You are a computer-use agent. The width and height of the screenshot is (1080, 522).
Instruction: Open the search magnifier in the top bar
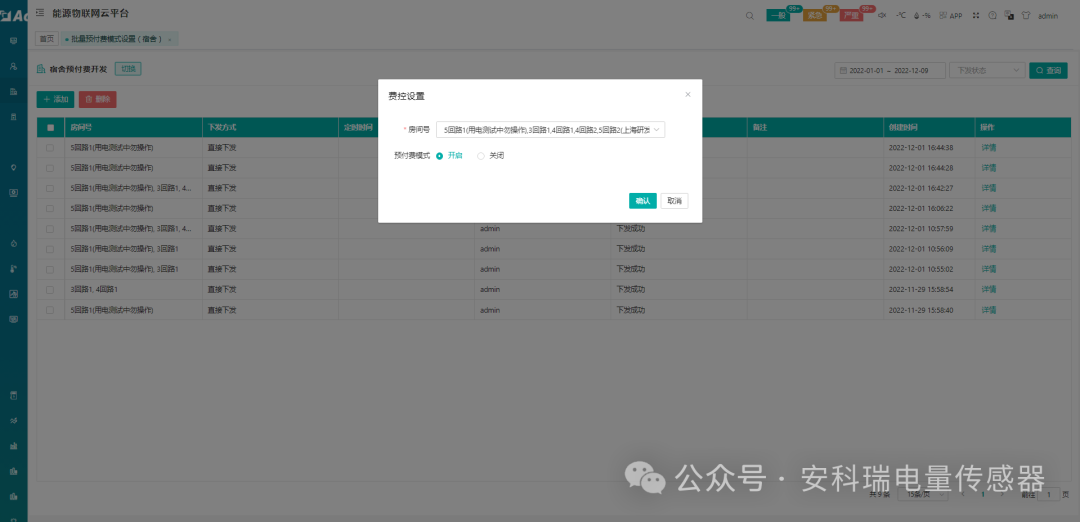coord(749,16)
